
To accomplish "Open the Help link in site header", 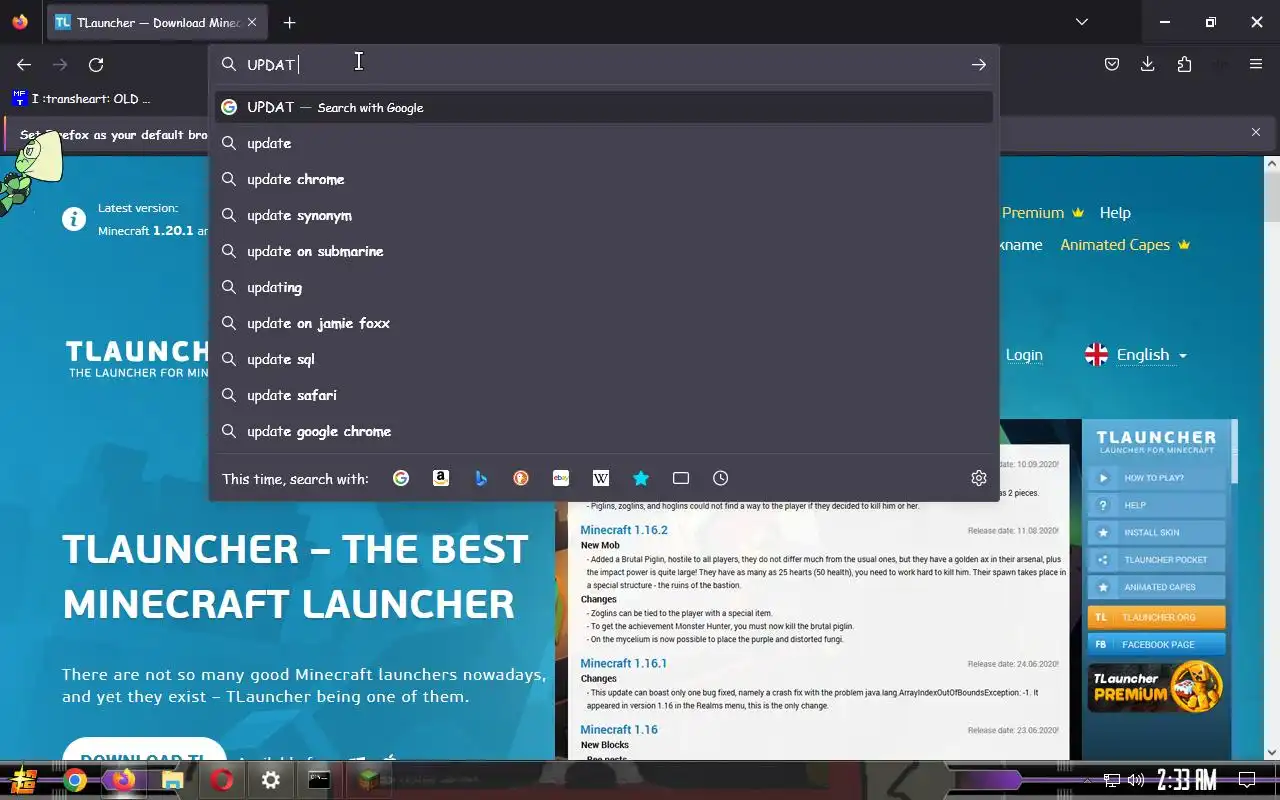I will [x=1115, y=212].
